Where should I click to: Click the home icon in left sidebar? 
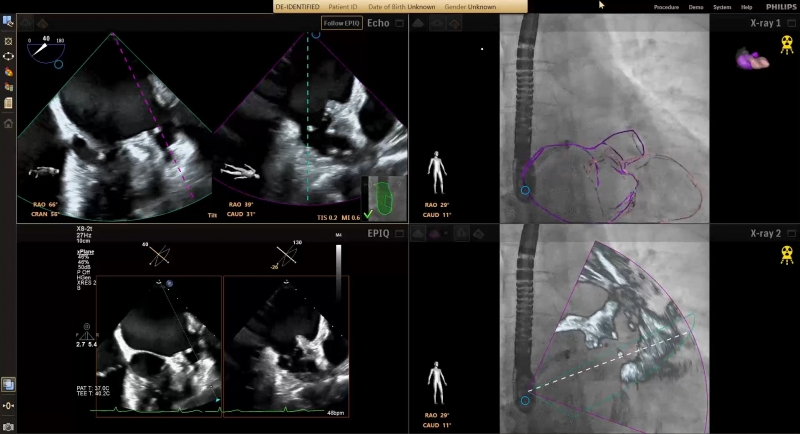[8, 123]
